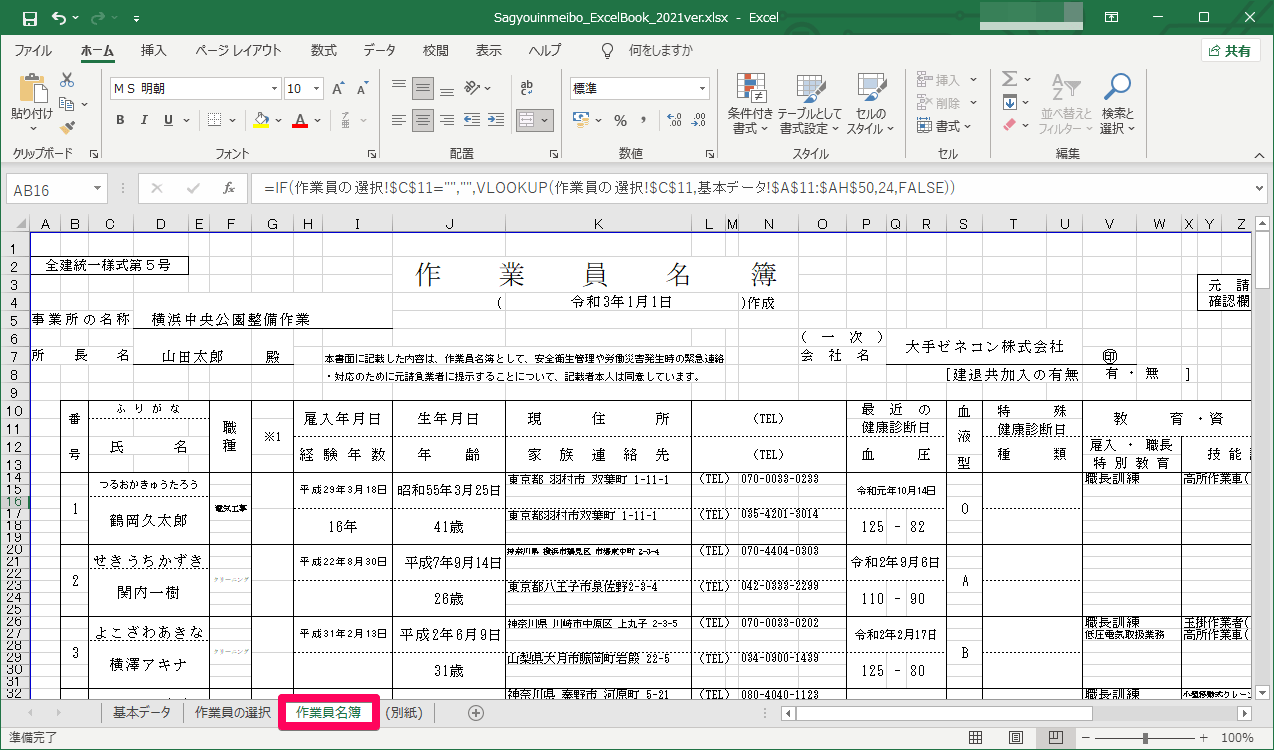Toggle align text left

399,120
